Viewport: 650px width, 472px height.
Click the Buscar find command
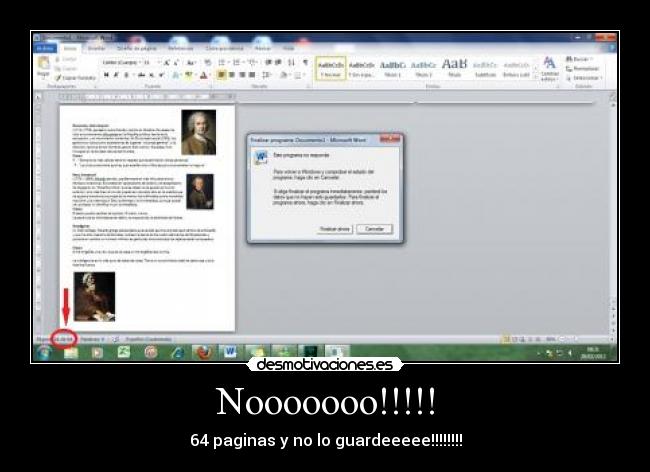579,59
